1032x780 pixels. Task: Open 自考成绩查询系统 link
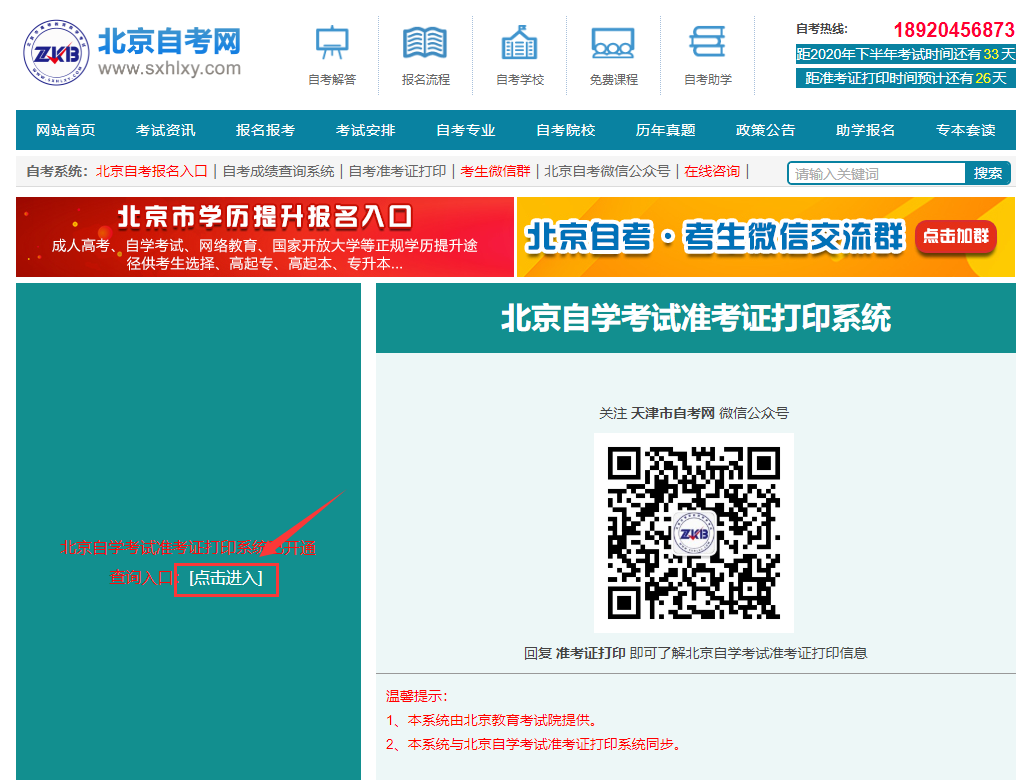pos(279,171)
